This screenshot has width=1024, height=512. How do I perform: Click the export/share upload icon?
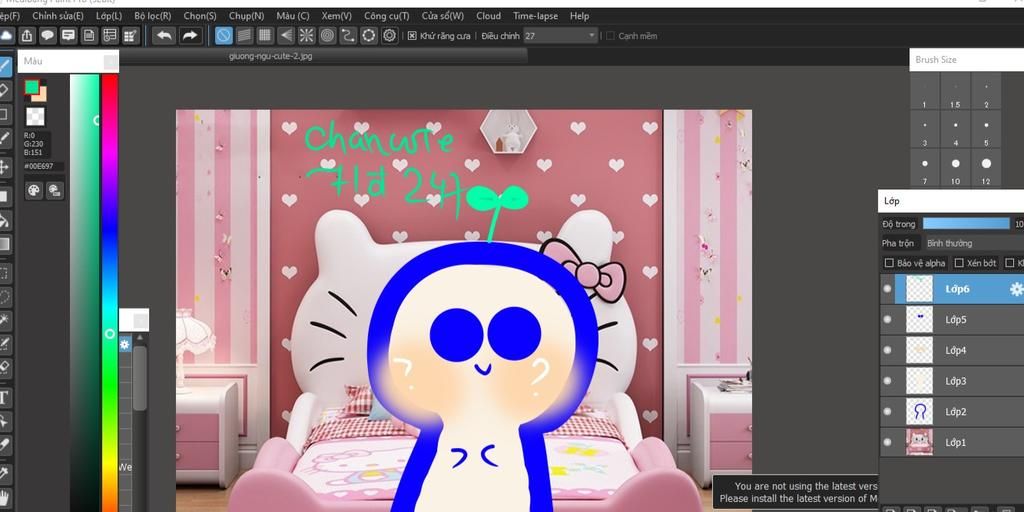point(27,35)
